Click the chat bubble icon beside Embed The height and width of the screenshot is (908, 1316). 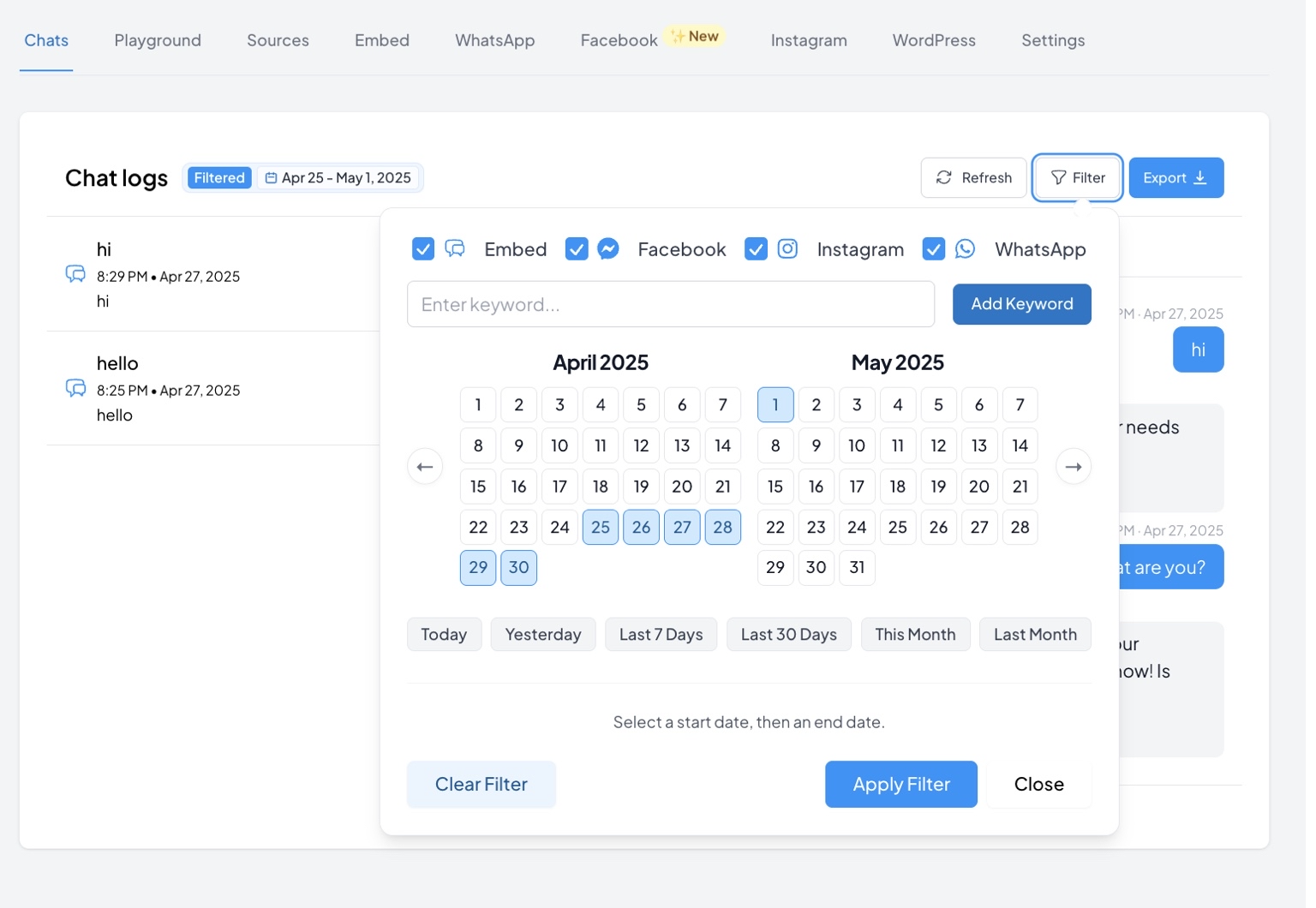point(455,249)
